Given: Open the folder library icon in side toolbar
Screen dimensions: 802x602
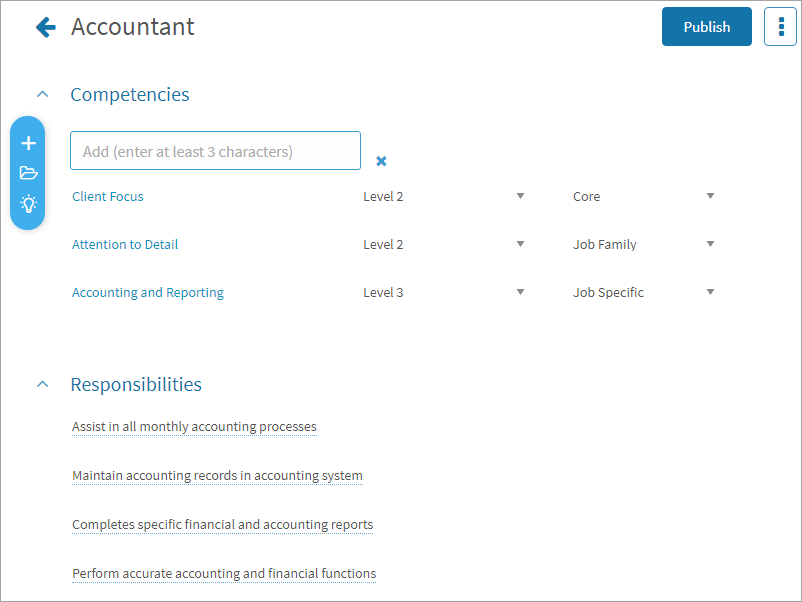Looking at the screenshot, I should [29, 173].
